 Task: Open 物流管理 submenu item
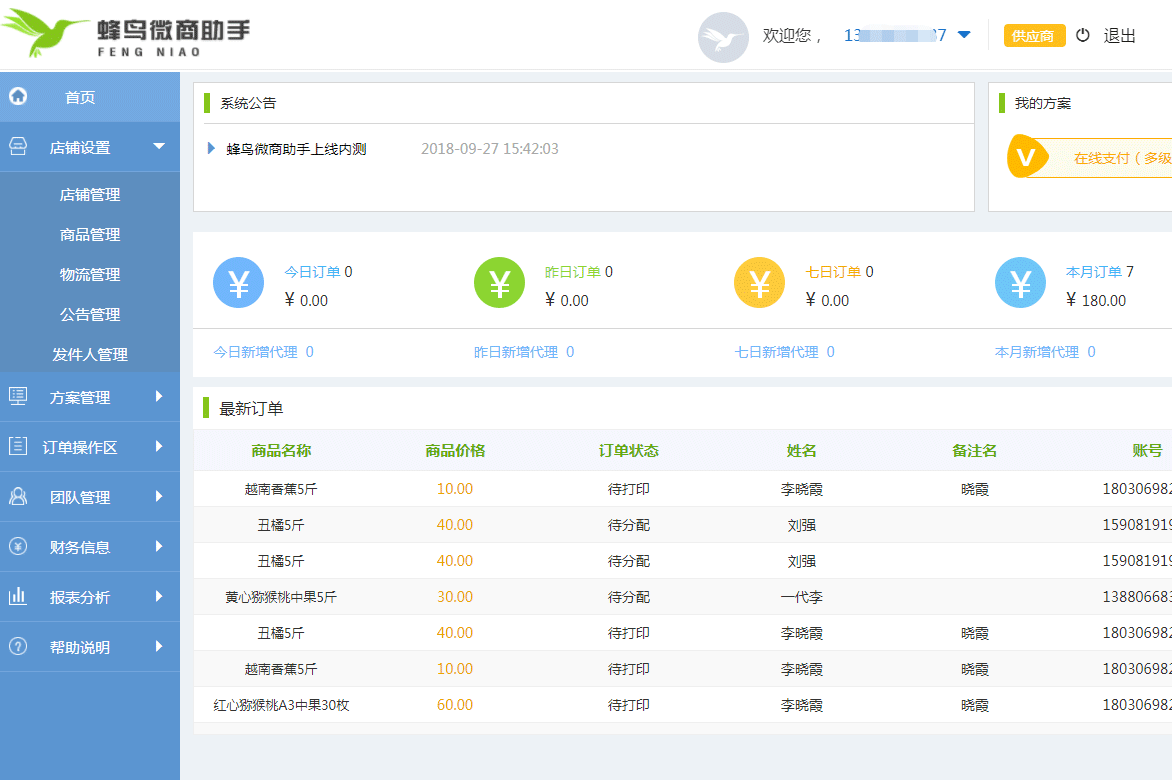click(x=90, y=275)
